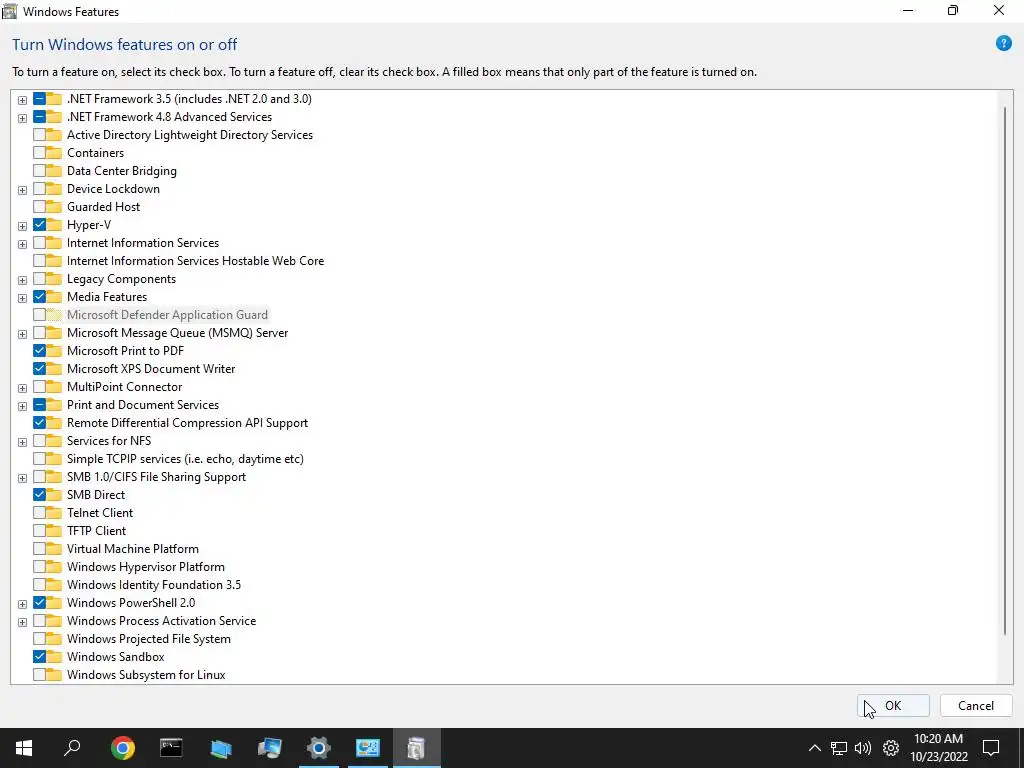Click the SMB Direct folder icon
The height and width of the screenshot is (768, 1024).
pyautogui.click(x=54, y=495)
